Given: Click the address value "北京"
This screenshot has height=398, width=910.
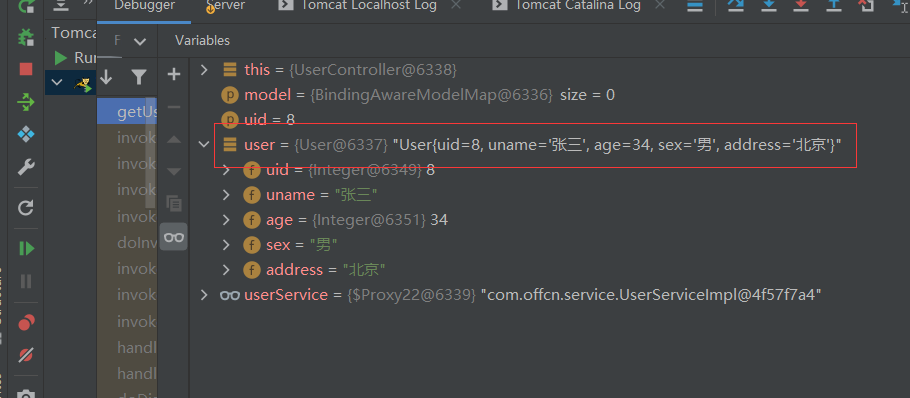Looking at the screenshot, I should click(364, 270).
